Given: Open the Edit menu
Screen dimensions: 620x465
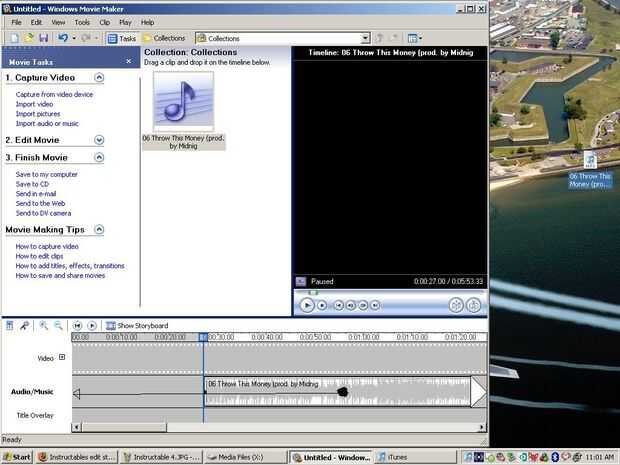Looking at the screenshot, I should coord(36,22).
